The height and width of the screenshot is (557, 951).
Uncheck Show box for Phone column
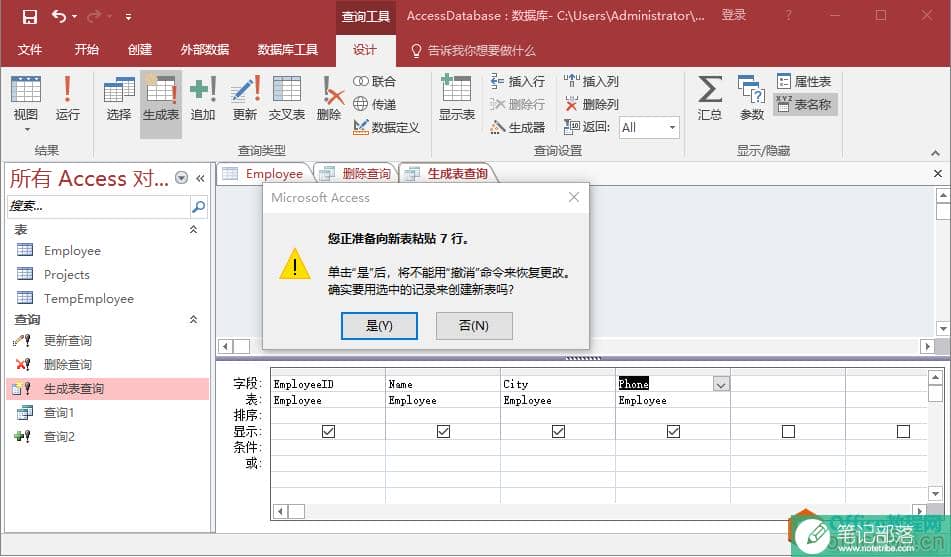[x=673, y=431]
